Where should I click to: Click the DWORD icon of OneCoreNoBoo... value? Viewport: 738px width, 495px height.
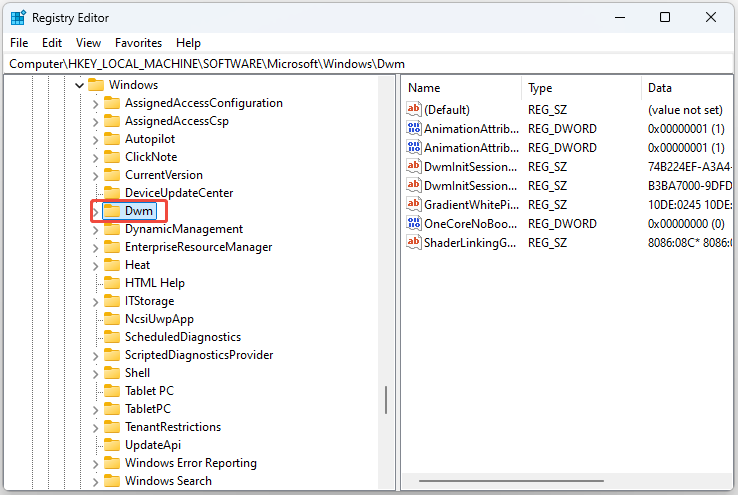point(413,223)
